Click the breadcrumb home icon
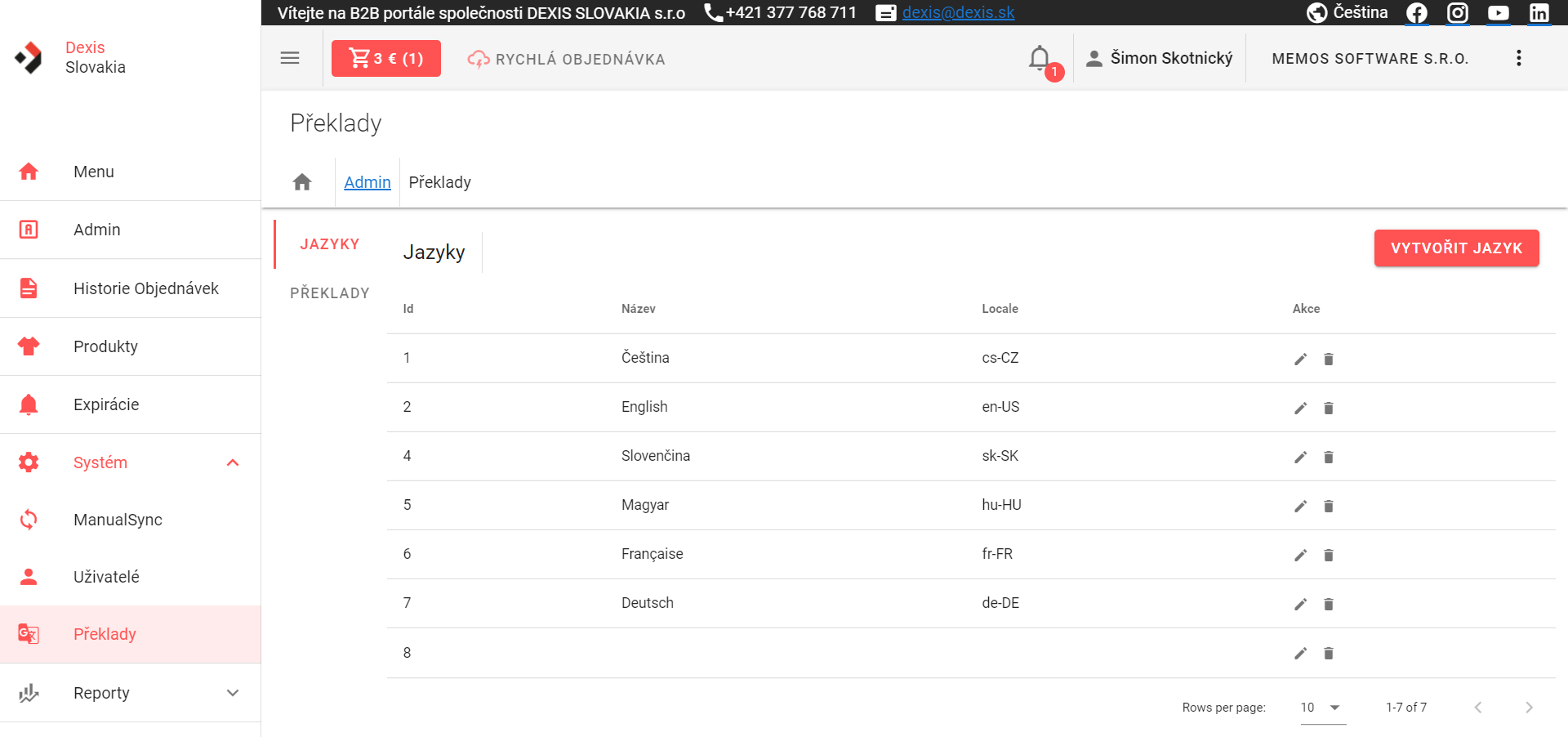Viewport: 1568px width, 737px height. pos(302,181)
